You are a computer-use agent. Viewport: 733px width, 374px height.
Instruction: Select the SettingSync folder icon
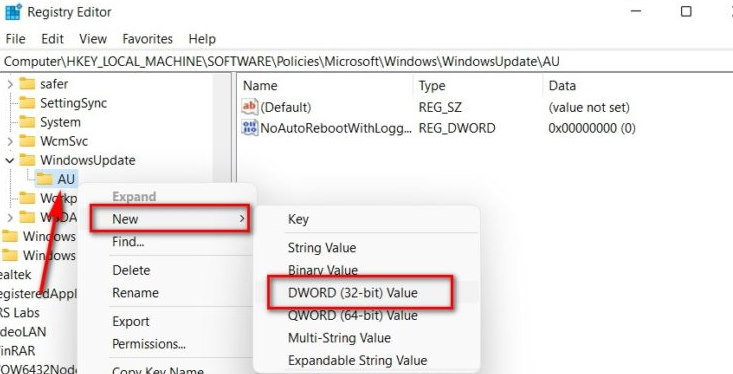(x=28, y=103)
